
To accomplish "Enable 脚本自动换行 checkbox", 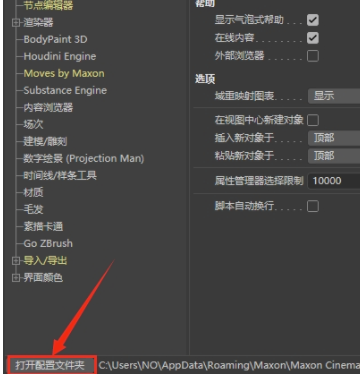I will (x=313, y=206).
